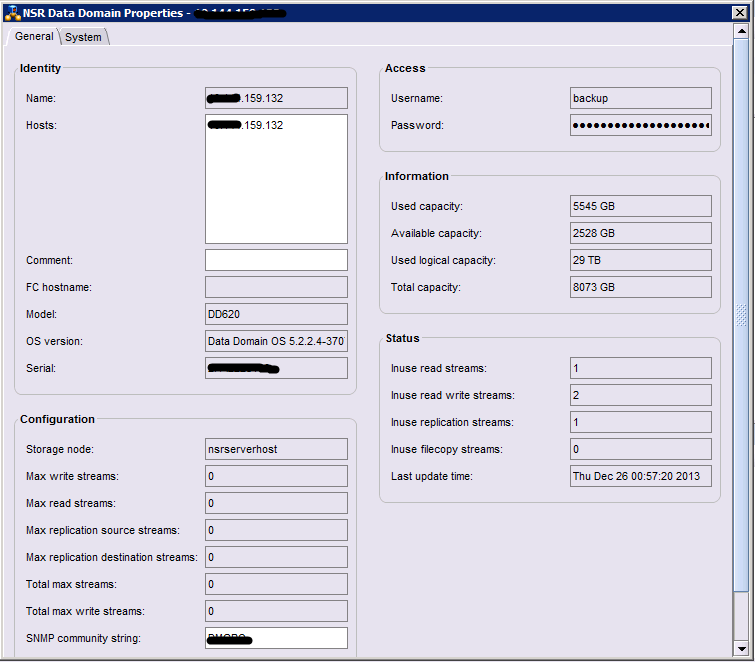Image resolution: width=755 pixels, height=662 pixels.
Task: Click the SNMP community string field
Action: 276,638
